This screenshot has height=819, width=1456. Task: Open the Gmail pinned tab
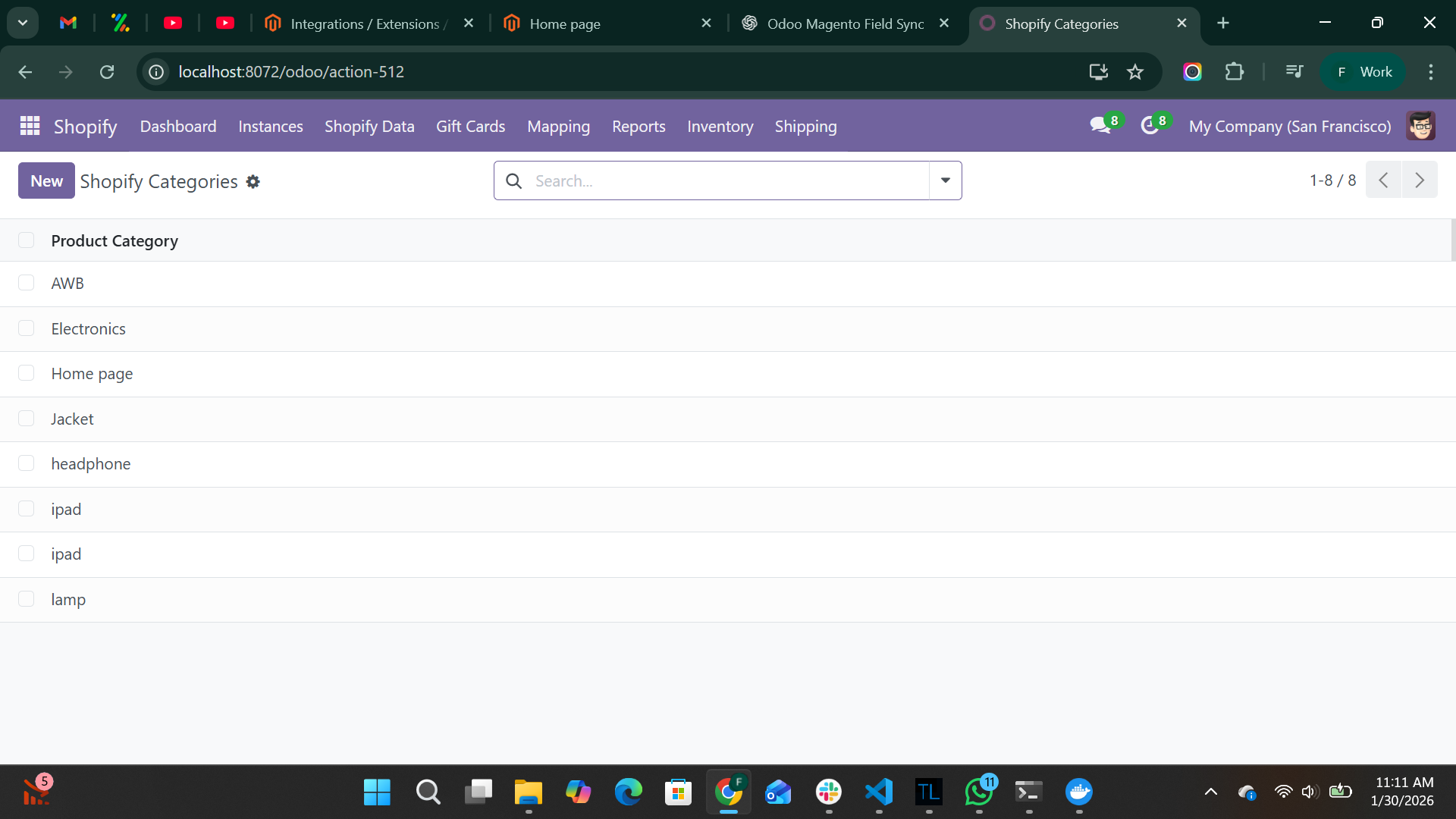point(68,24)
